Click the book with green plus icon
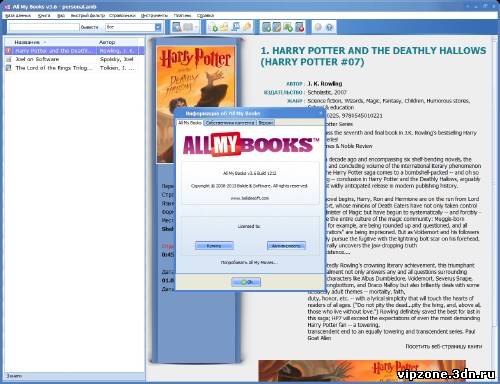 coord(266,27)
